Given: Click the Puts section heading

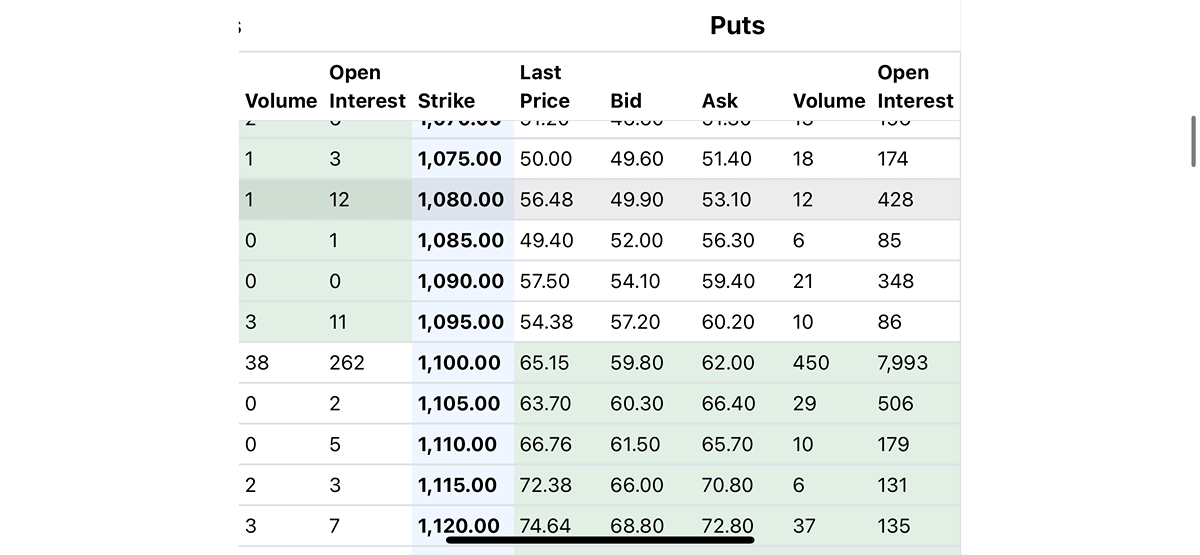Looking at the screenshot, I should (x=738, y=26).
